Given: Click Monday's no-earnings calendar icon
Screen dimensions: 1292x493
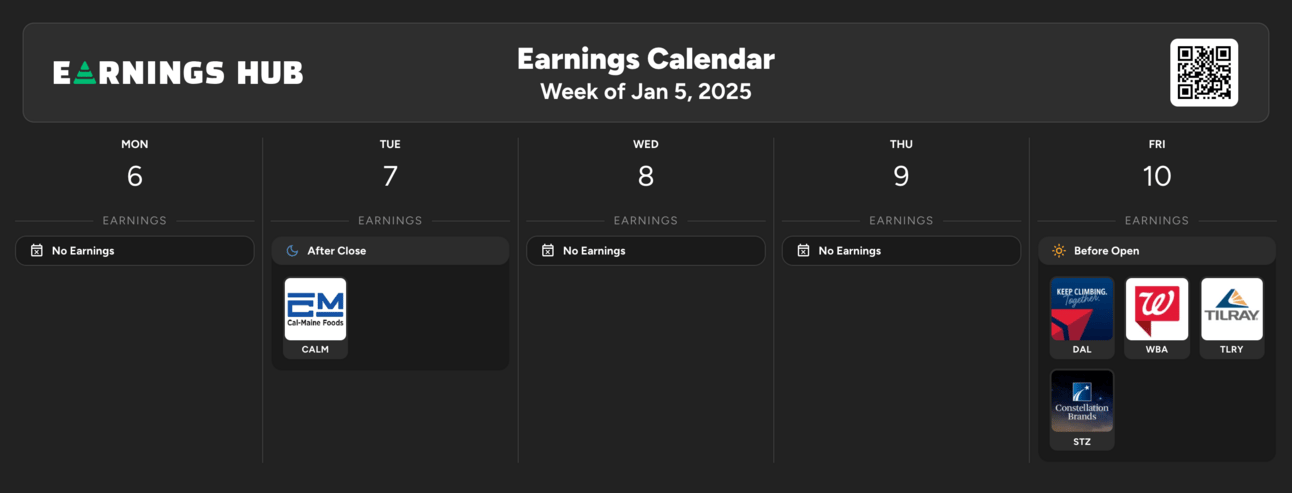Looking at the screenshot, I should click(x=37, y=251).
